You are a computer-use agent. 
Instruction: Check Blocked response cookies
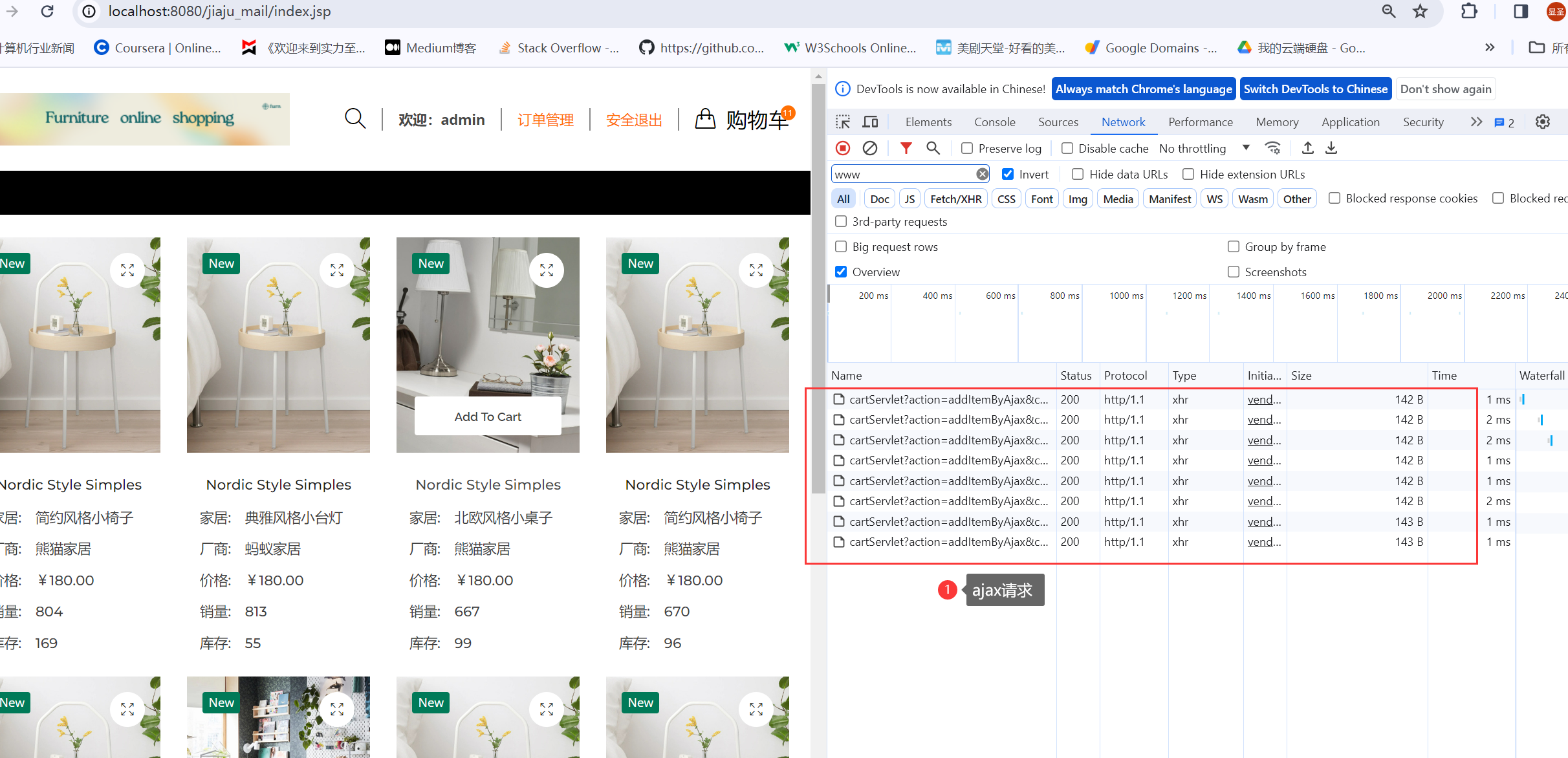tap(1334, 198)
